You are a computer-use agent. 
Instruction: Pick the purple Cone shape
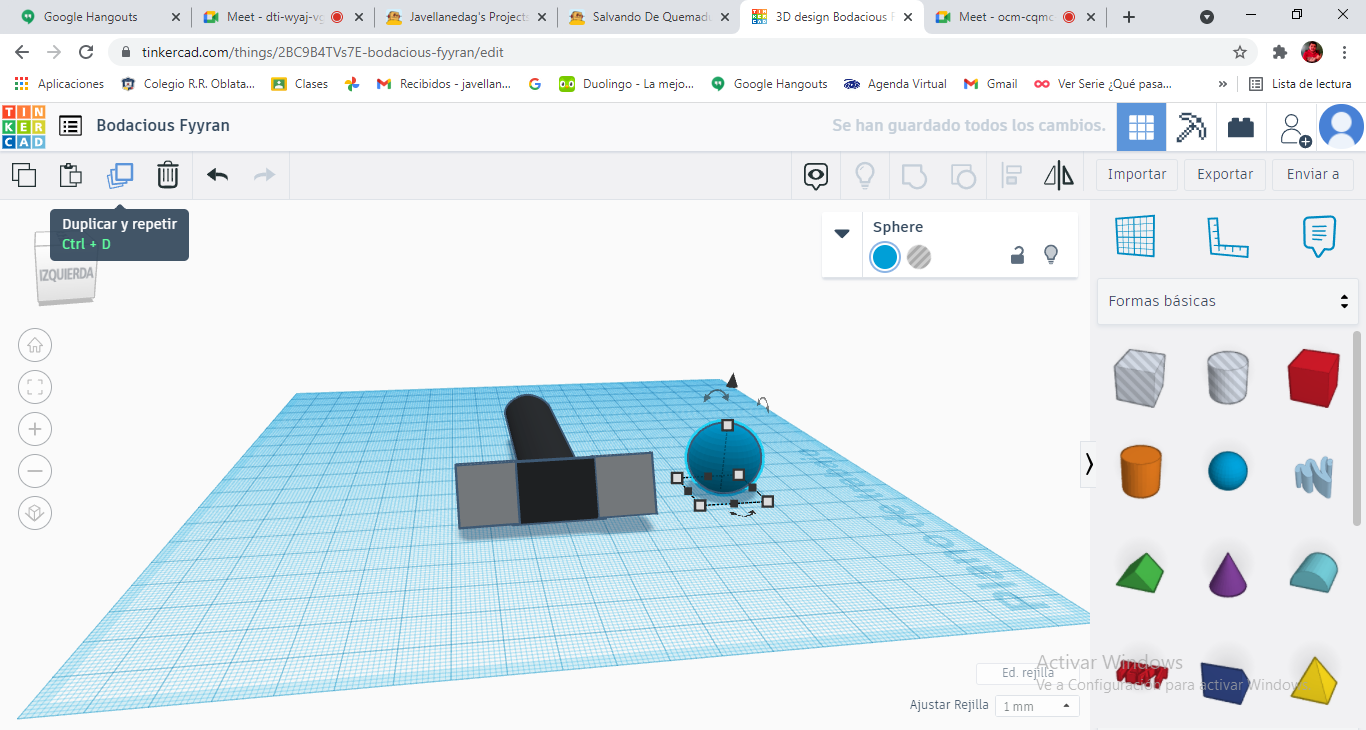[x=1227, y=573]
